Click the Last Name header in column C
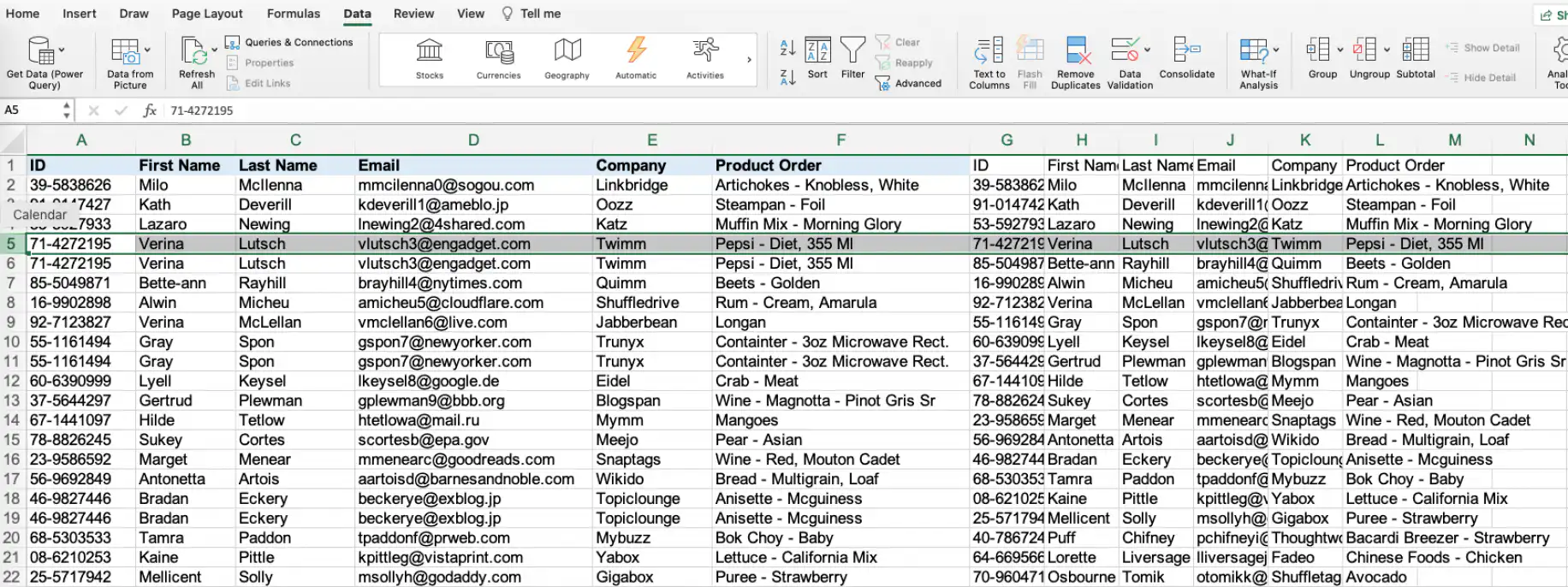Viewport: 1568px width, 587px height. [294, 165]
